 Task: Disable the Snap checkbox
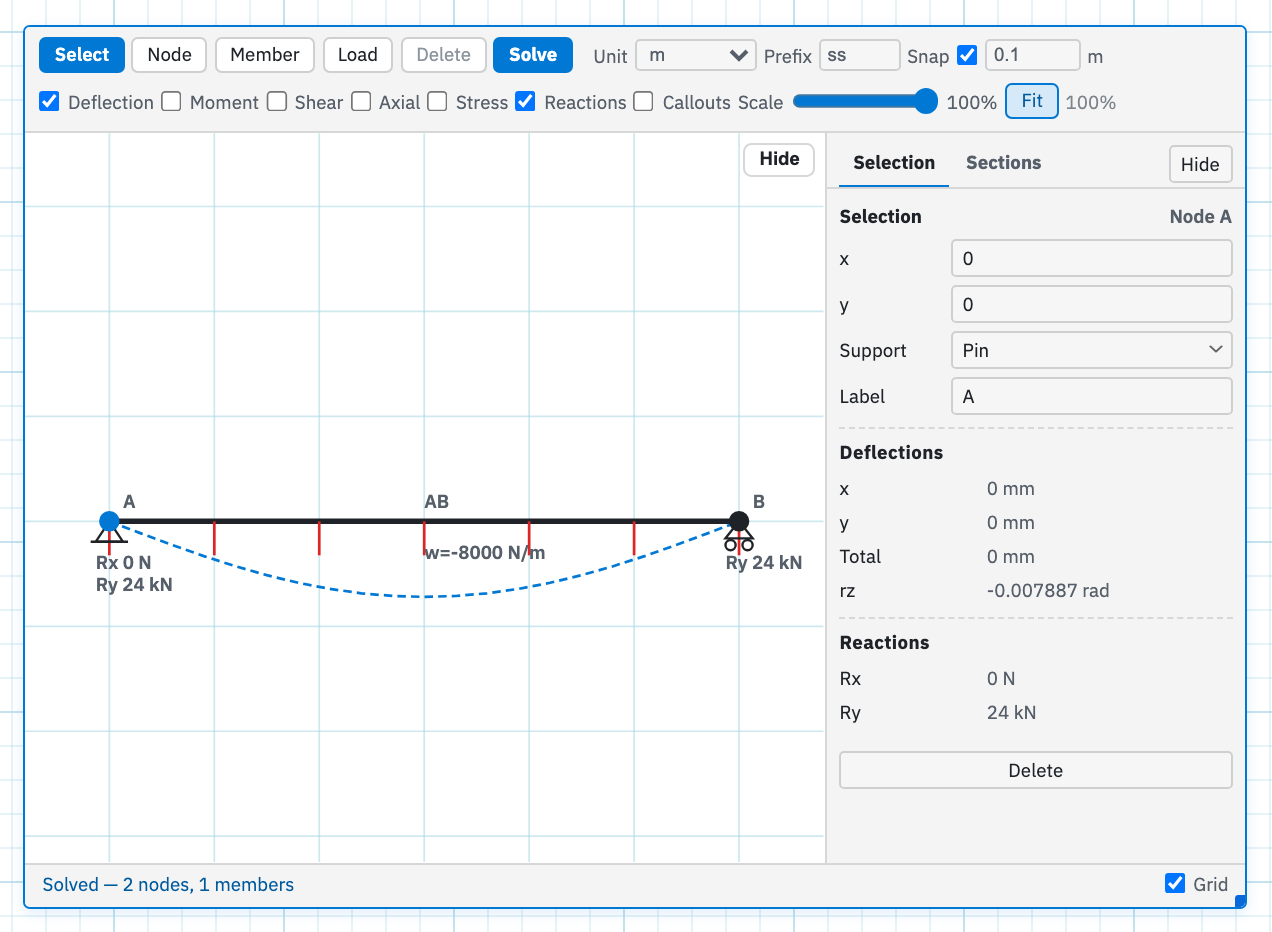[x=967, y=55]
